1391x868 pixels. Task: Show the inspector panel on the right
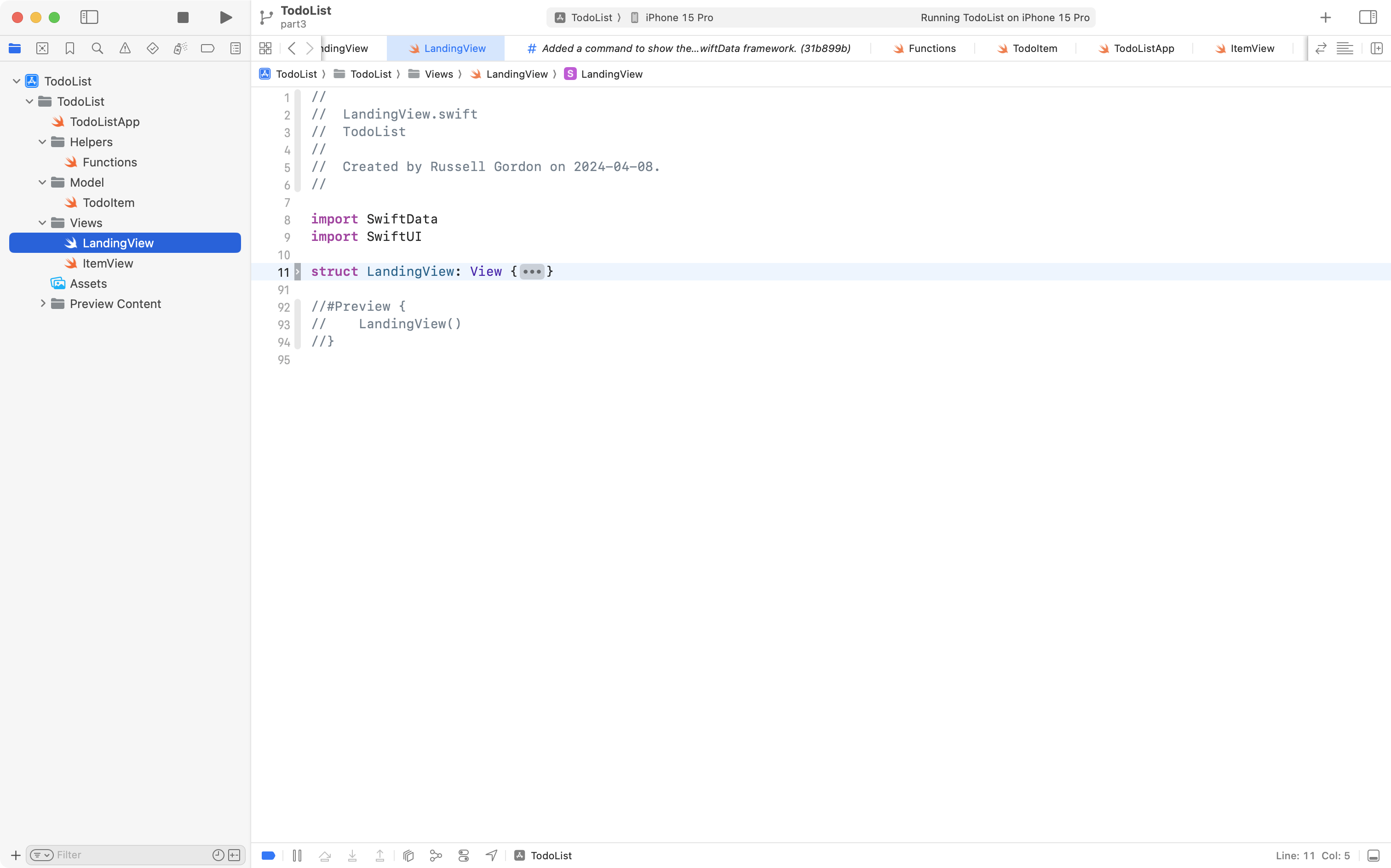pos(1368,17)
